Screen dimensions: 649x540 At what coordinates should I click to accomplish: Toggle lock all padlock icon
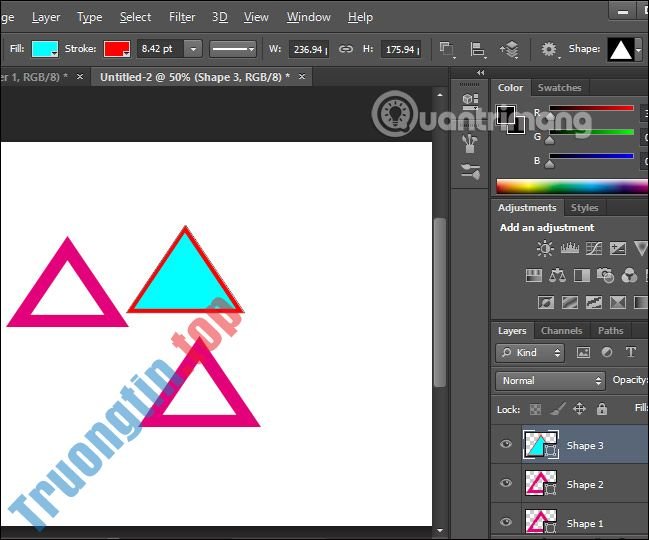(x=602, y=409)
